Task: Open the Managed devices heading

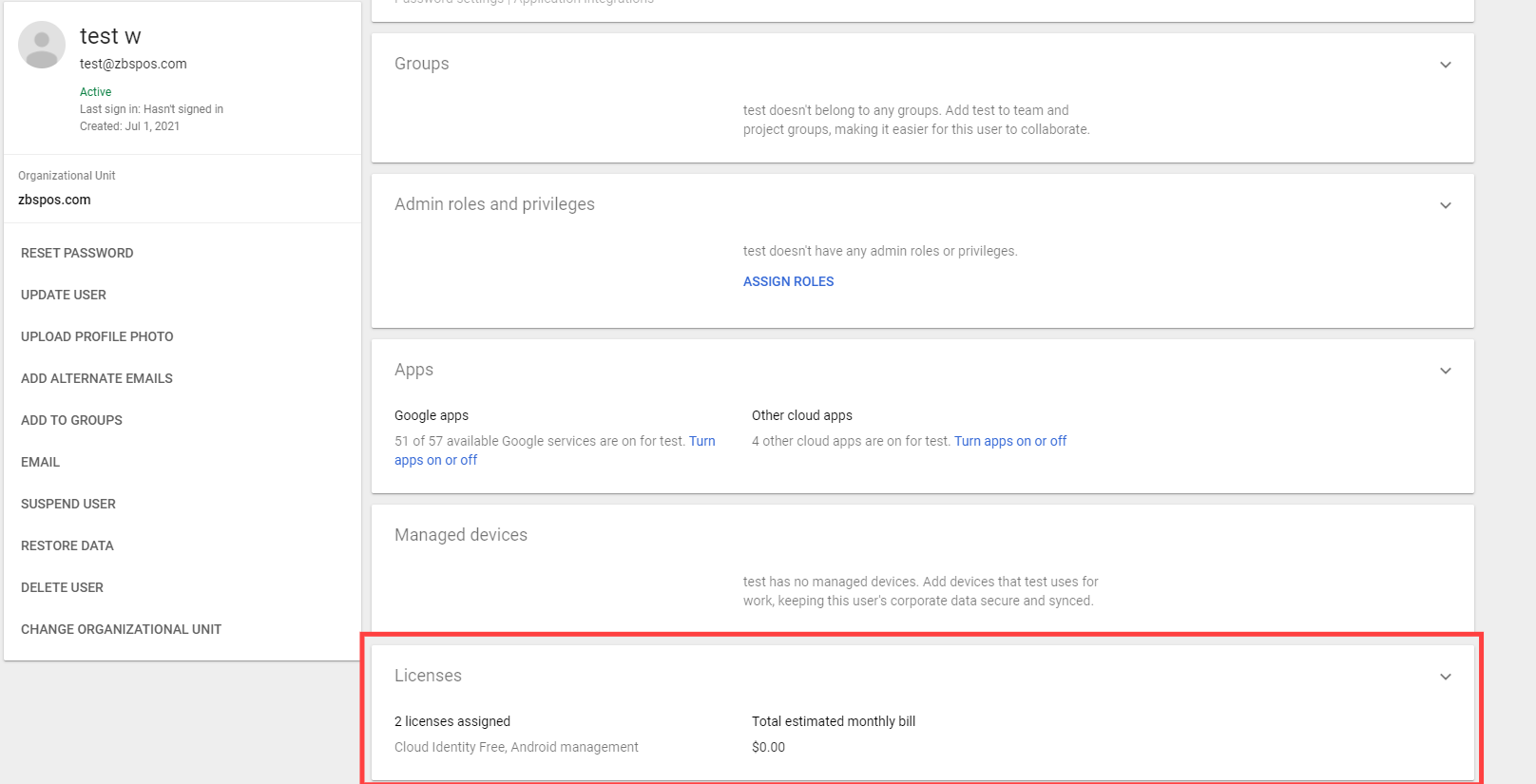Action: (461, 535)
